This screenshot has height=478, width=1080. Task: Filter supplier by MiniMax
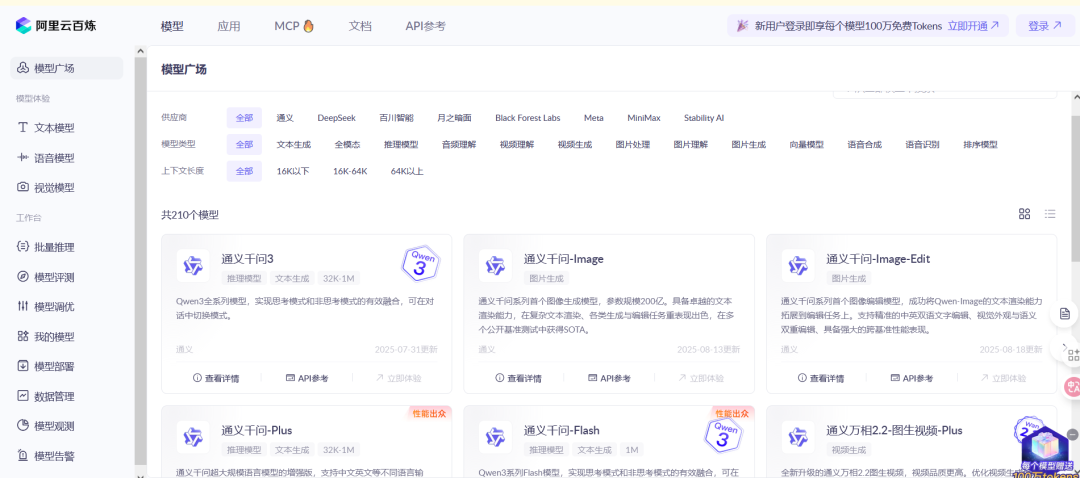[644, 118]
